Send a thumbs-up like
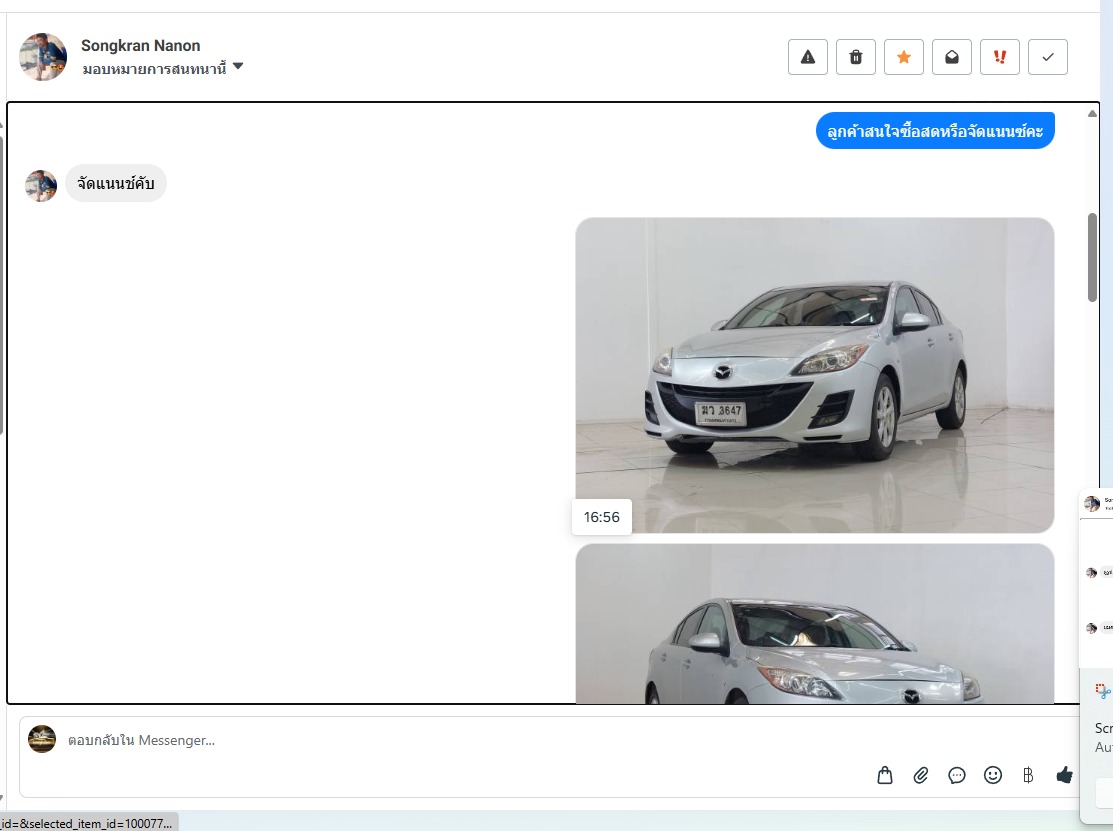 point(1064,775)
